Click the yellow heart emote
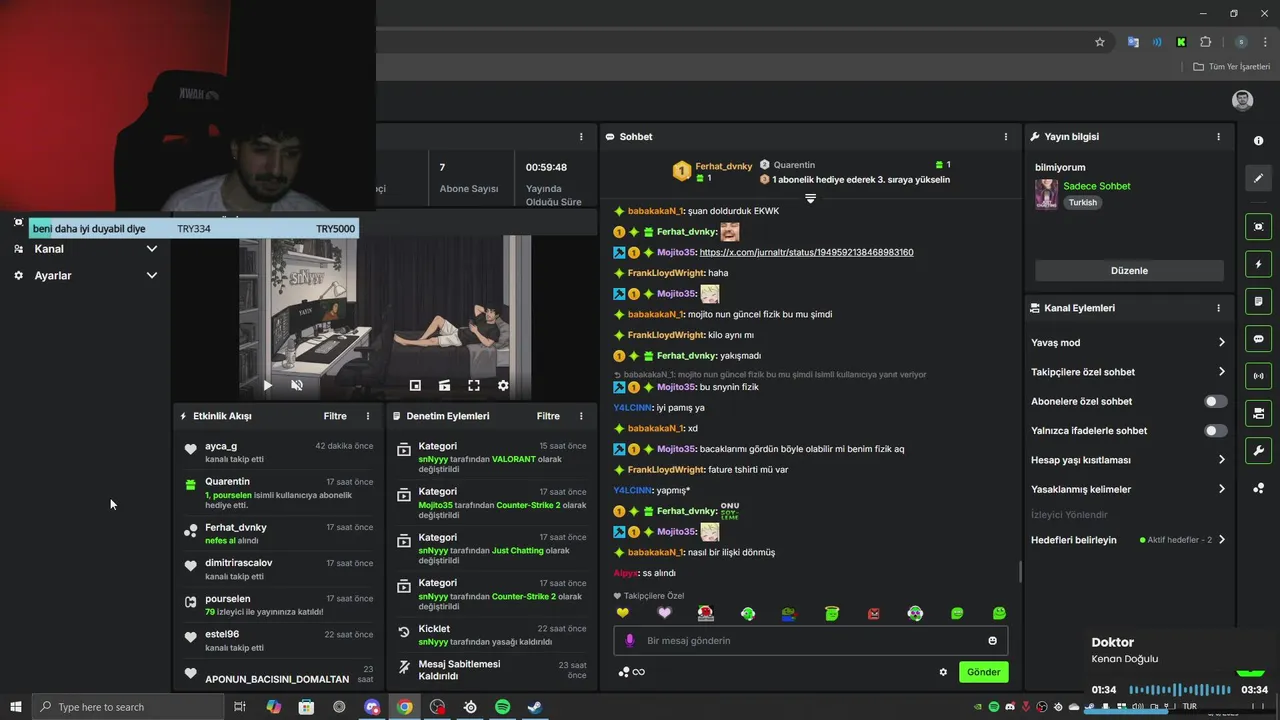The image size is (1280, 720). [622, 613]
